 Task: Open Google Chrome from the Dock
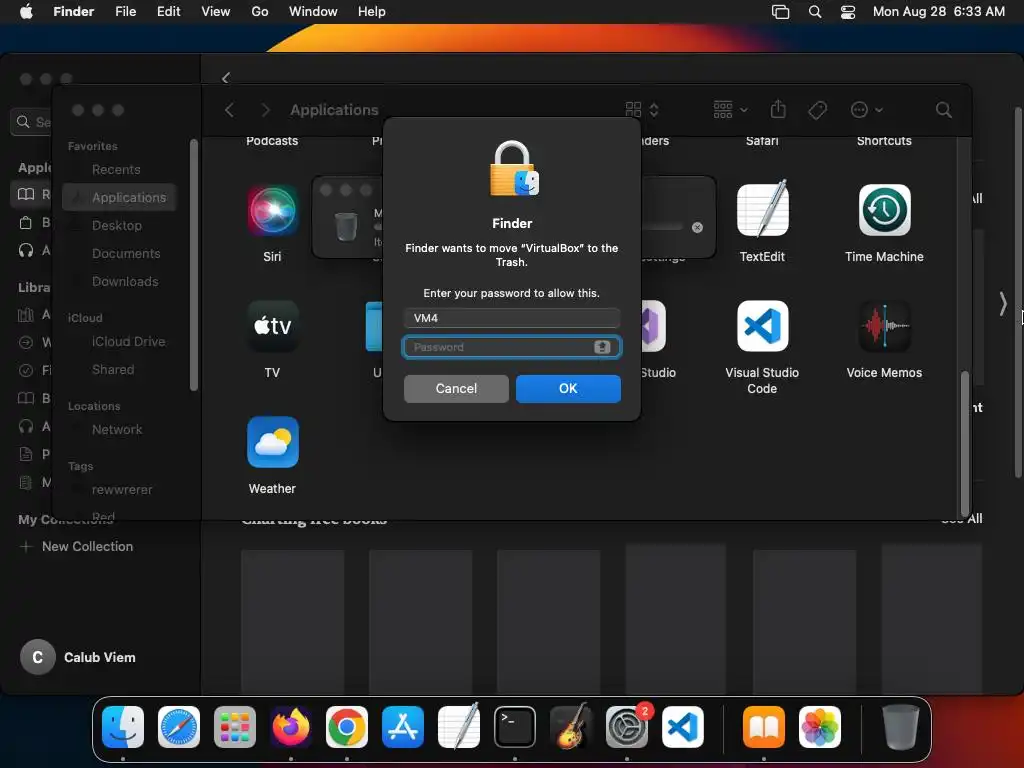click(347, 727)
